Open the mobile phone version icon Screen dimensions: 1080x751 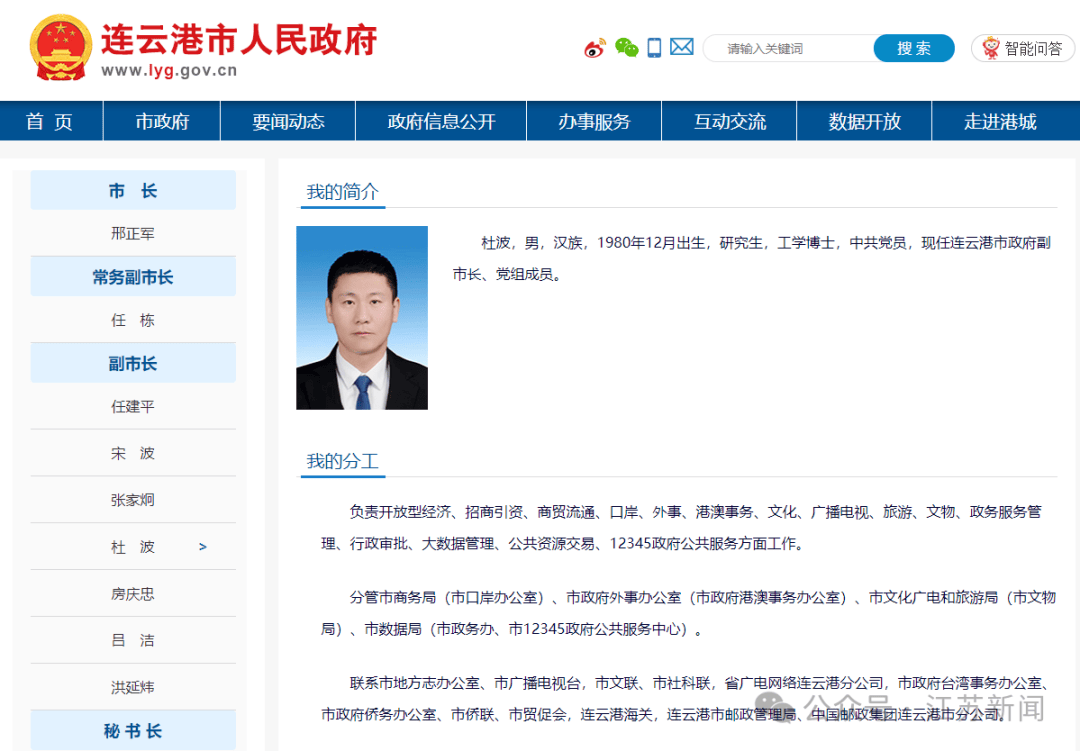click(654, 48)
